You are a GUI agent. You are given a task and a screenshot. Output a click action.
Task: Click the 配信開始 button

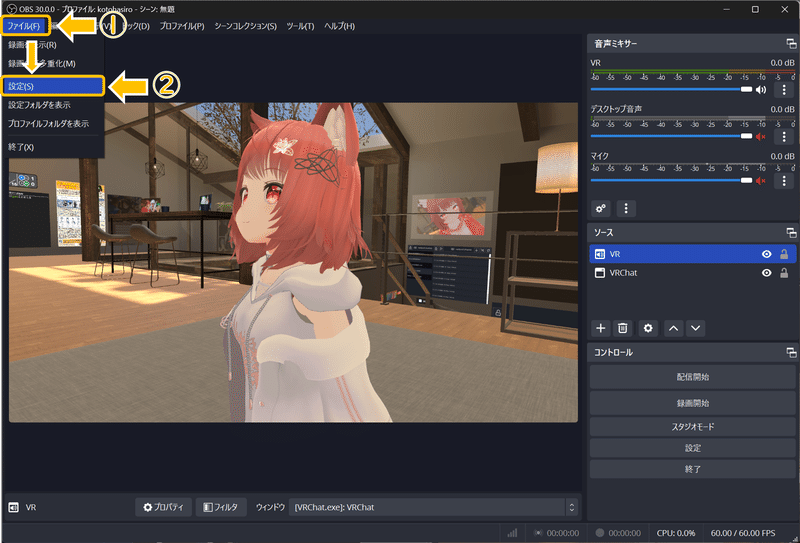point(692,377)
